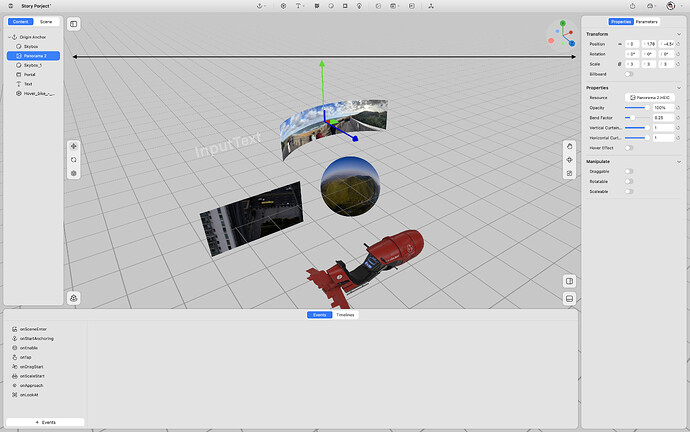Screen dimensions: 690x432
Task: Click the orientation axis gizmo
Action: [561, 33]
